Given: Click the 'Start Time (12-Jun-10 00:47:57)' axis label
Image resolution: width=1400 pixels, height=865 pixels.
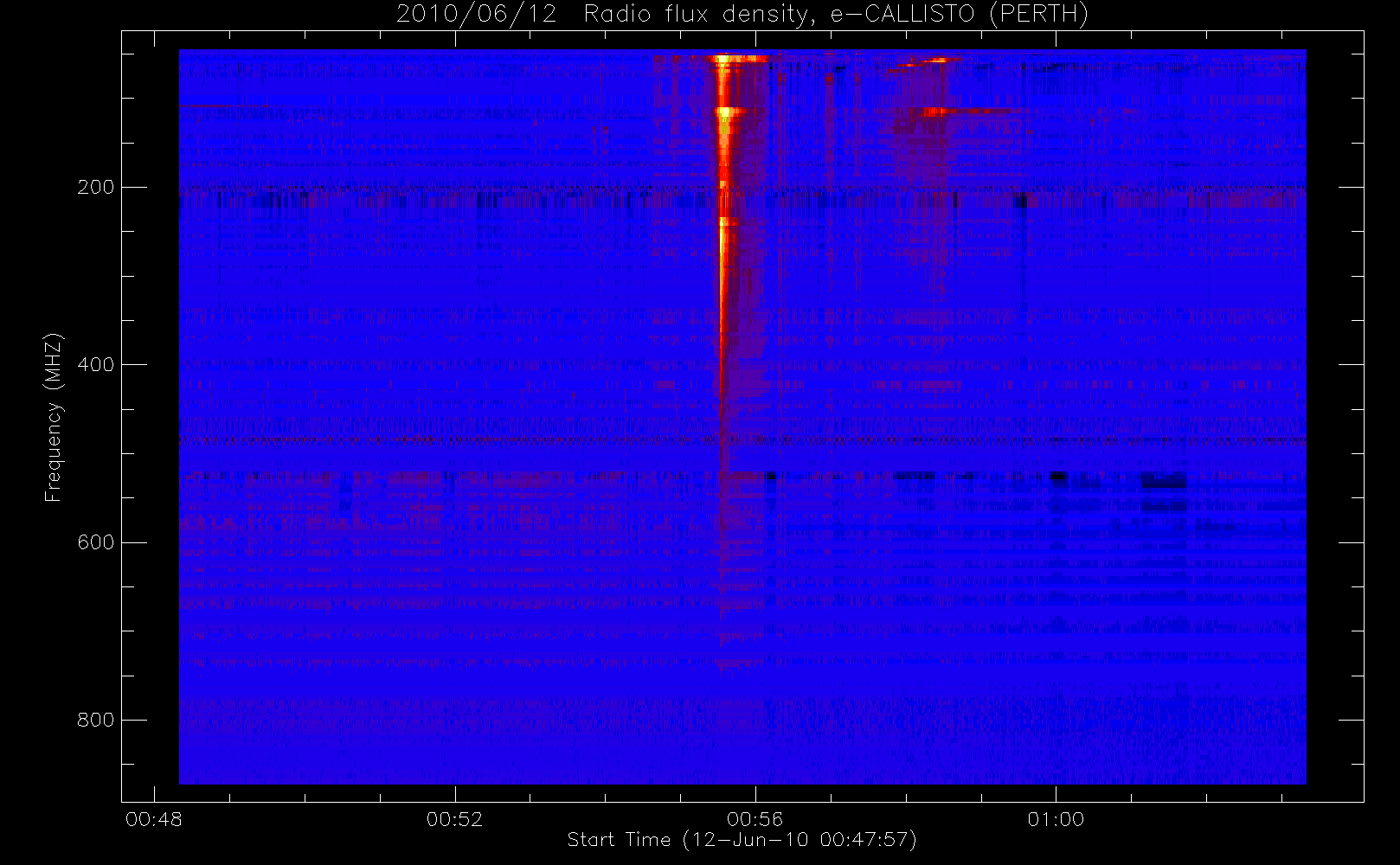Looking at the screenshot, I should (742, 840).
